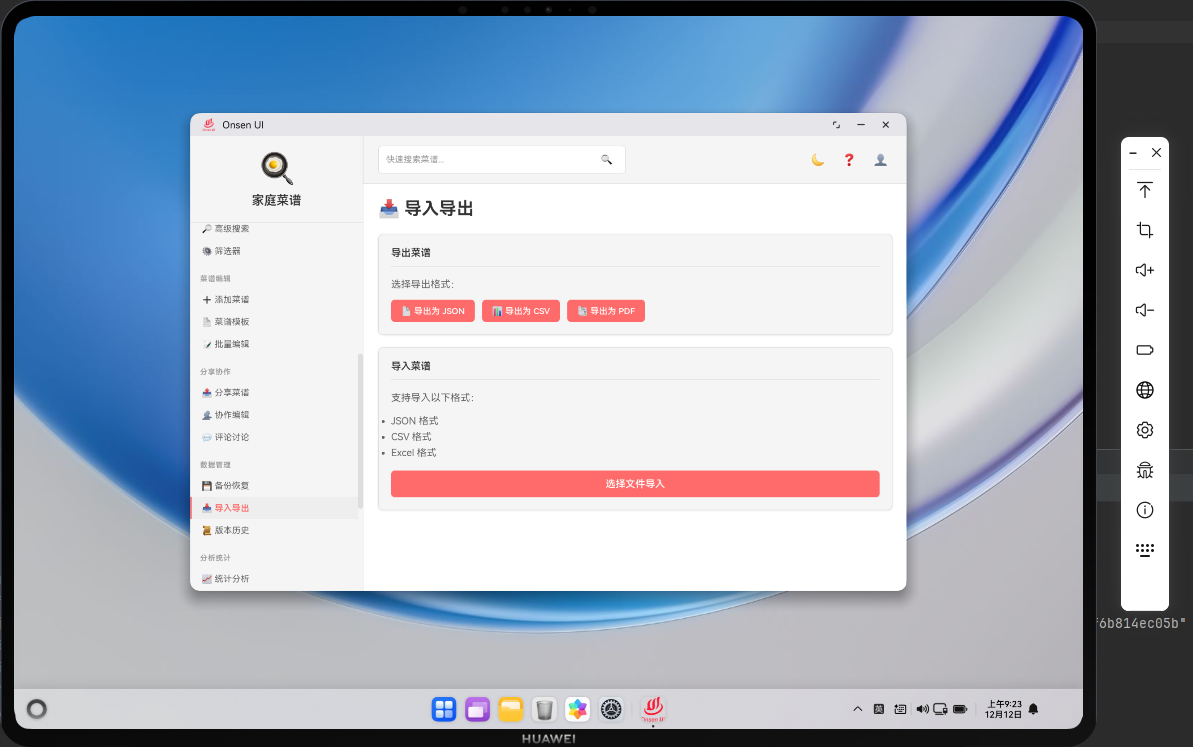Toggle dark mode with the moon icon
Screen dimensions: 1193x747
(817, 160)
